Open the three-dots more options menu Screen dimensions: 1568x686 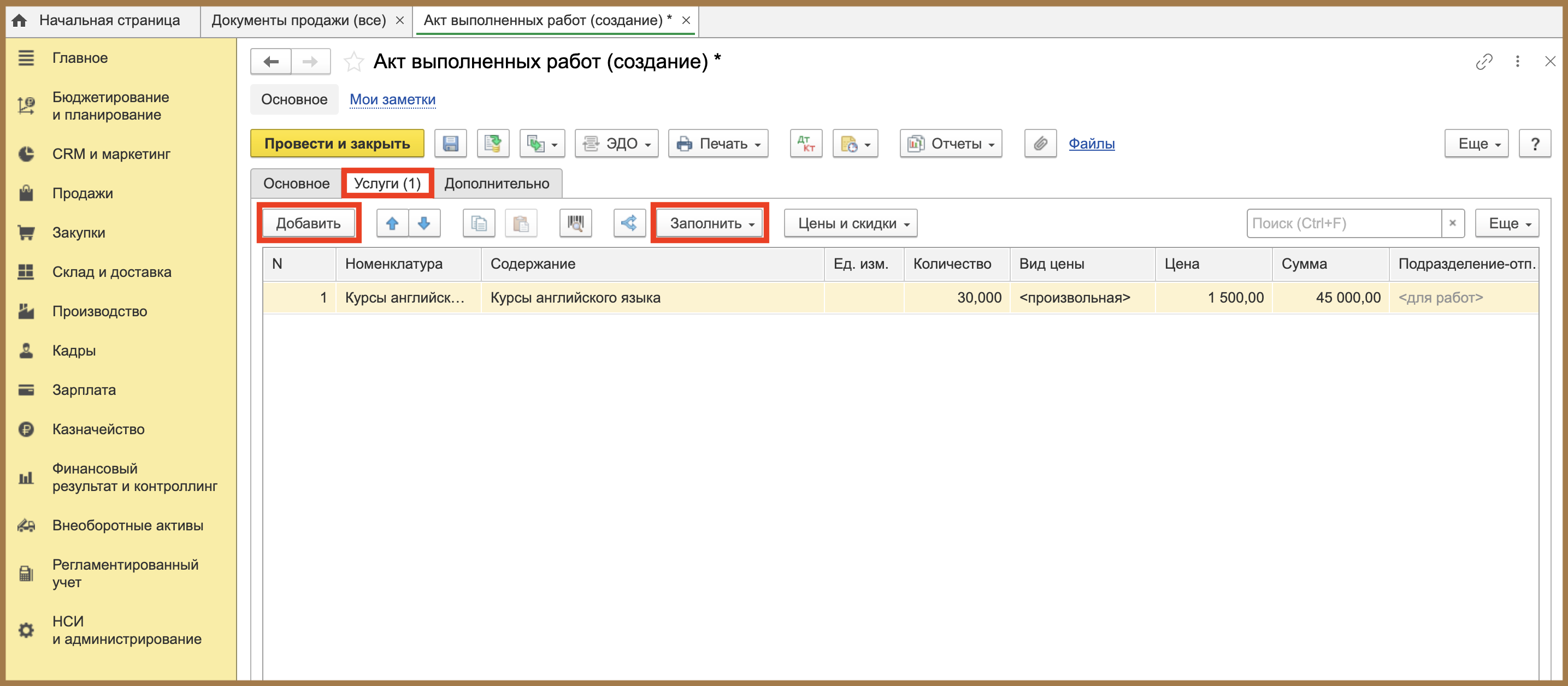click(1518, 62)
